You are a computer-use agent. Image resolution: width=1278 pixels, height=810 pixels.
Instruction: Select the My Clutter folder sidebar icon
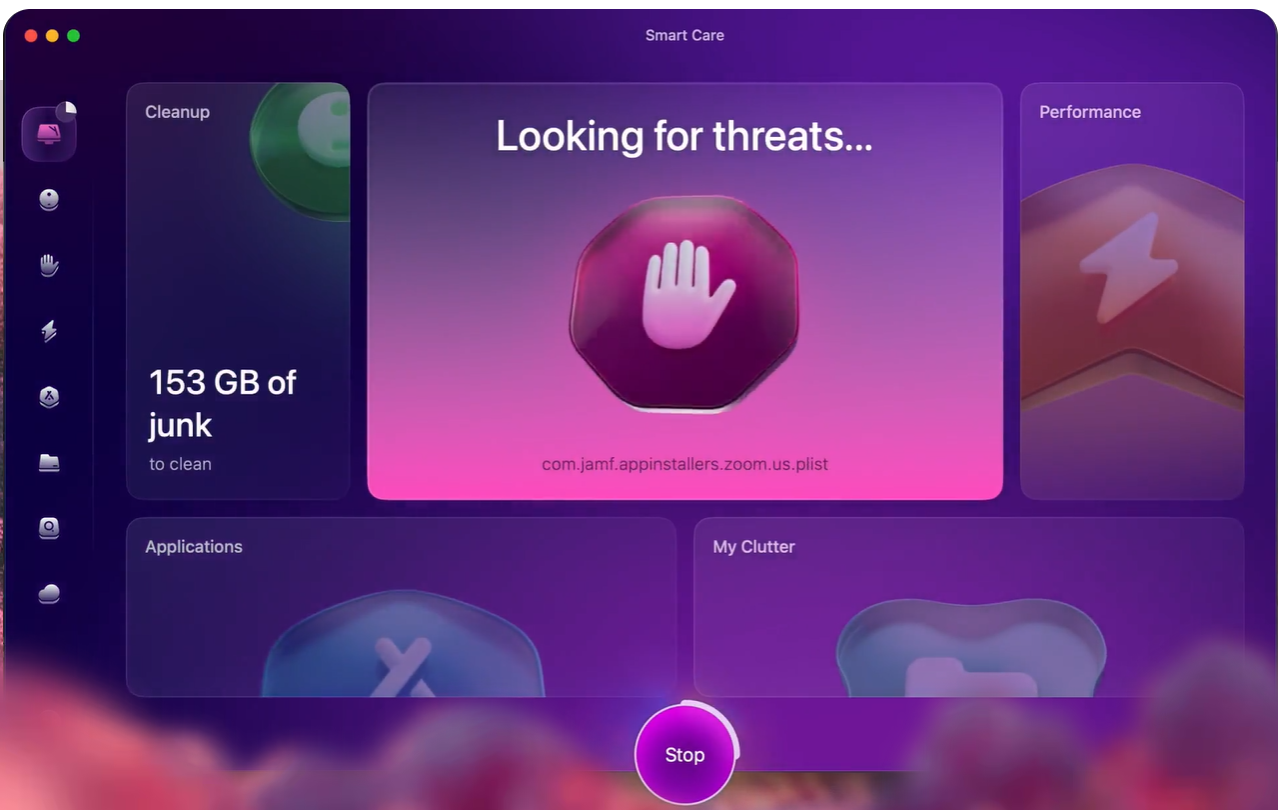coord(49,462)
